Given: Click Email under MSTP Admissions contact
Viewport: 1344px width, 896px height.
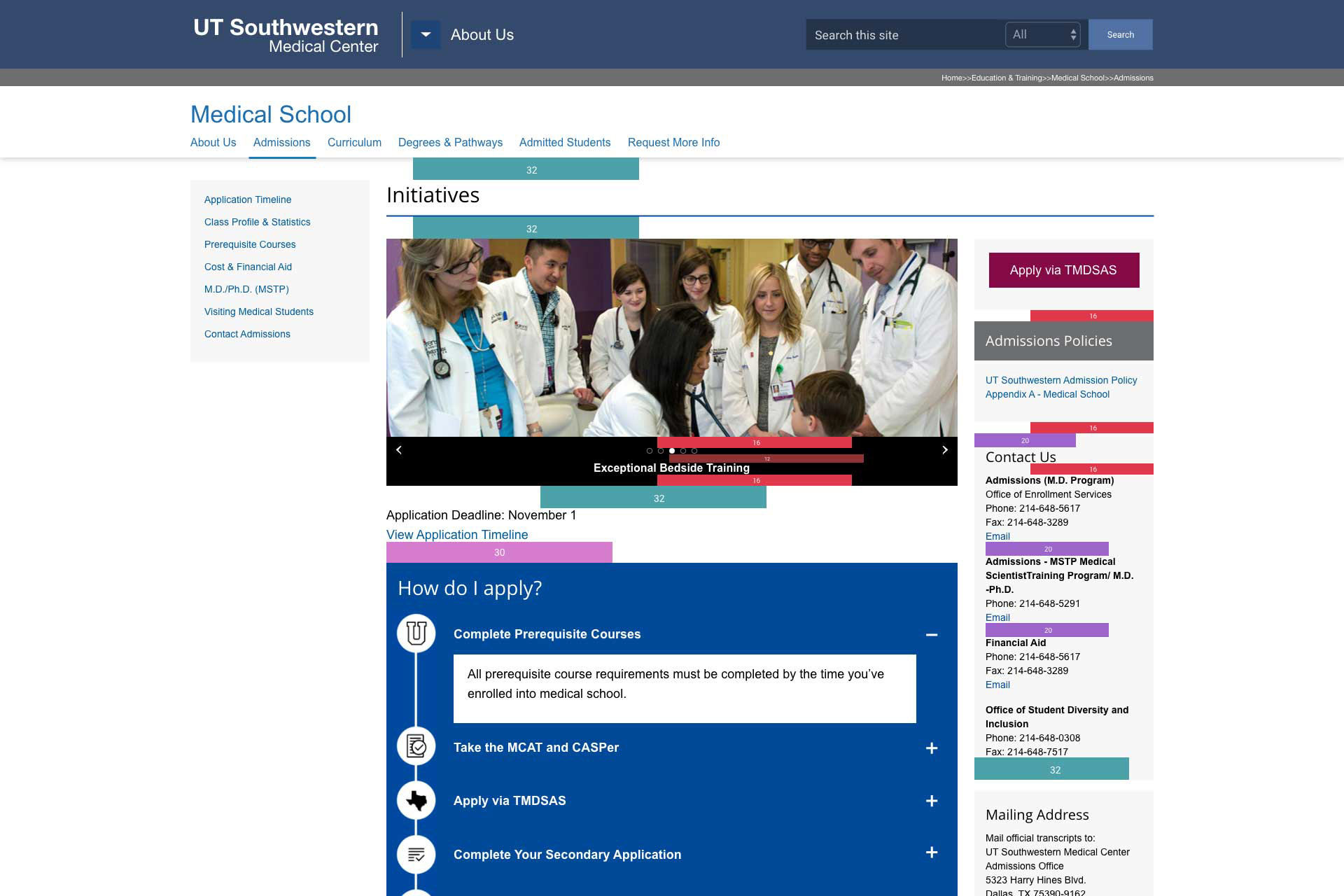Looking at the screenshot, I should (997, 618).
